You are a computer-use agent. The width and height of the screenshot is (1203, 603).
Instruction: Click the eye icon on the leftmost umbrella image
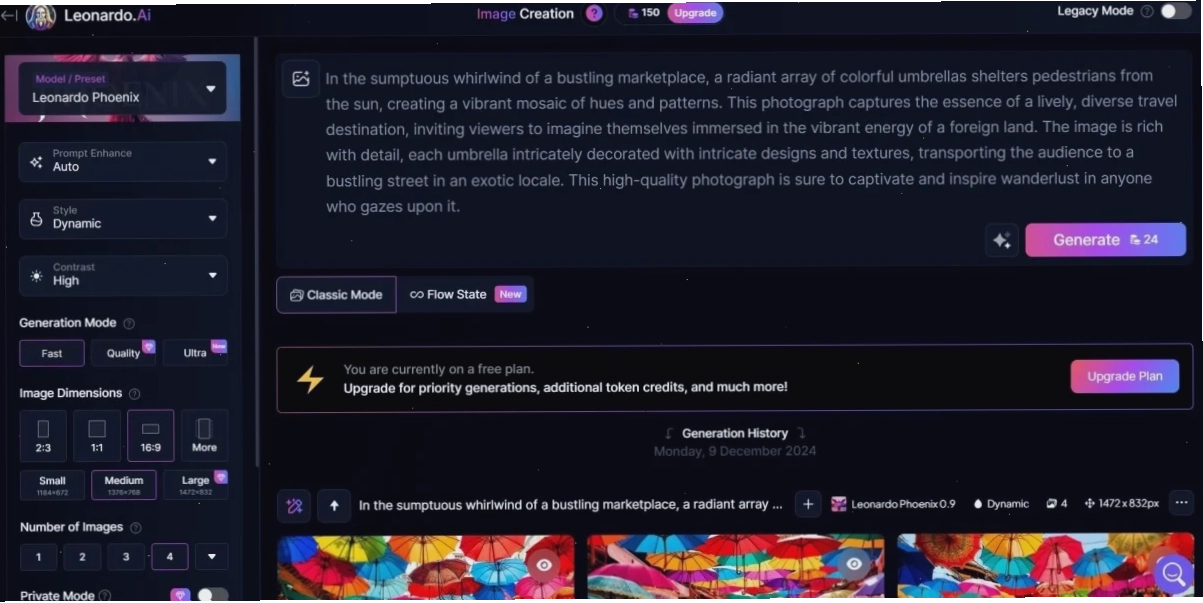pos(544,564)
